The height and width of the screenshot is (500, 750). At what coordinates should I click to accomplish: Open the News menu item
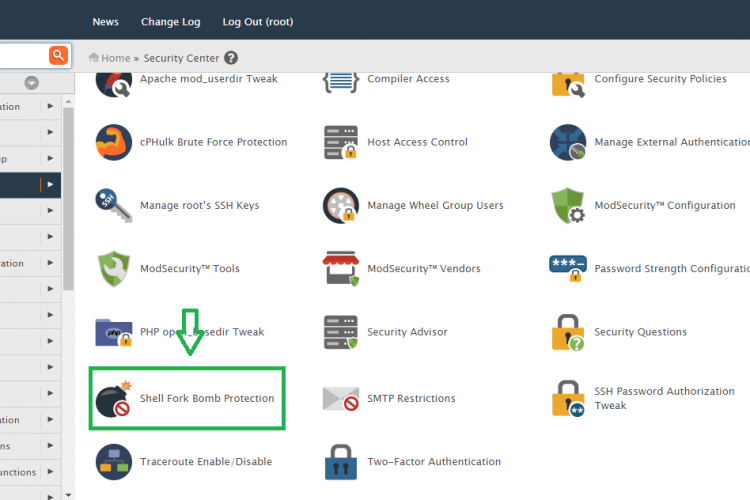pyautogui.click(x=105, y=22)
